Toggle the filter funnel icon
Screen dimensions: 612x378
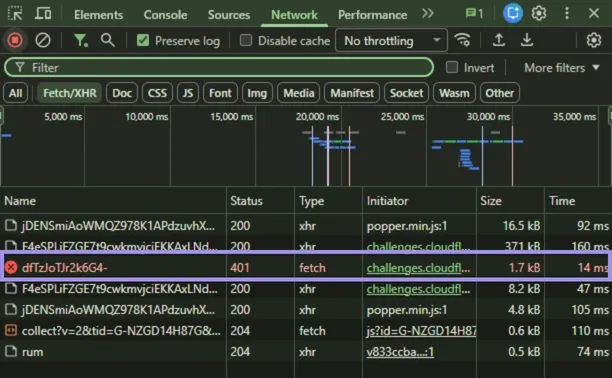tap(80, 40)
